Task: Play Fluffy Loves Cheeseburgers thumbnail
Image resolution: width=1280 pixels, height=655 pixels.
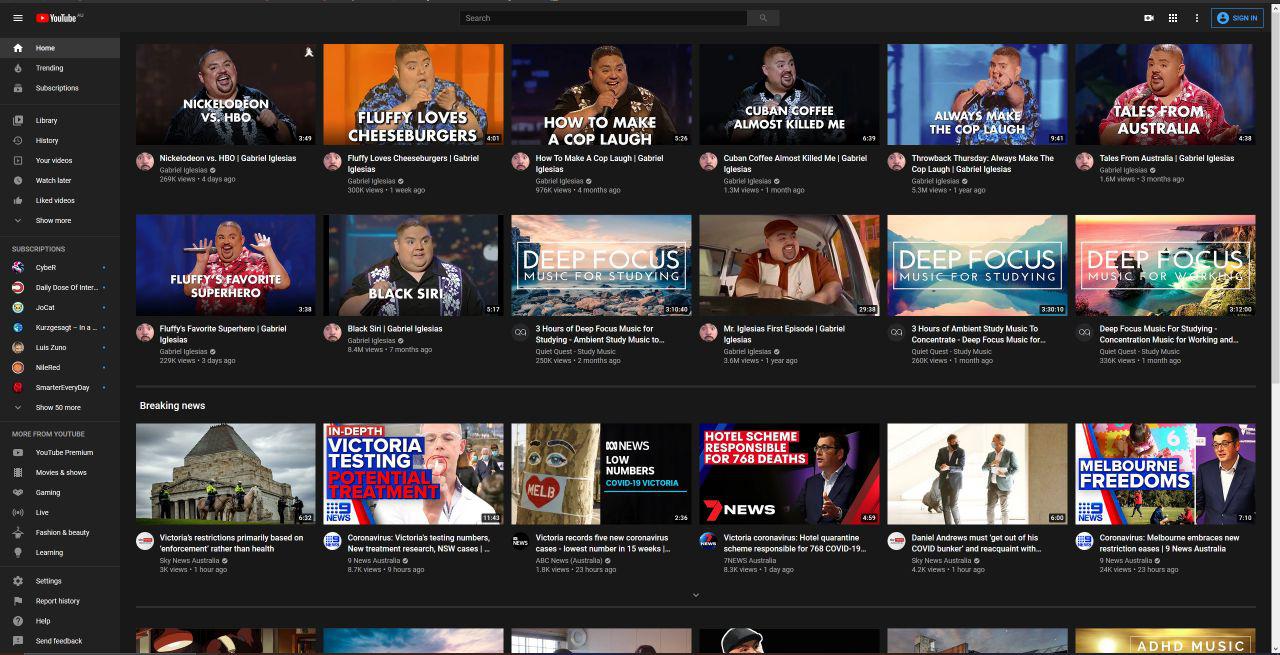Action: (x=413, y=94)
